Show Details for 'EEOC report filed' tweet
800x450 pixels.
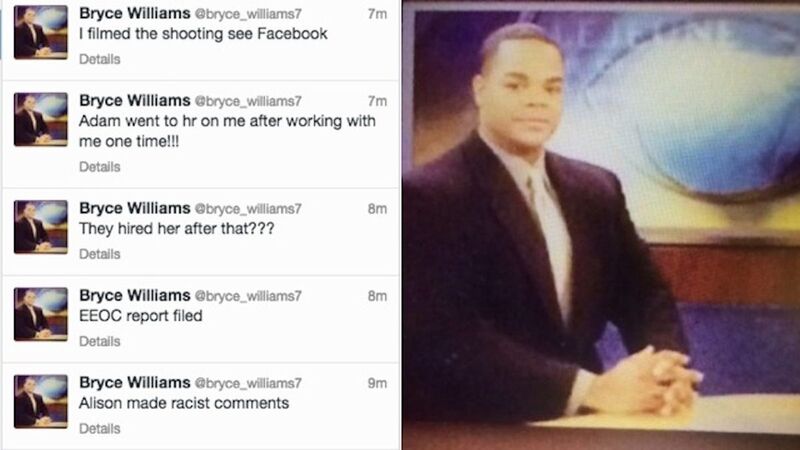click(99, 341)
